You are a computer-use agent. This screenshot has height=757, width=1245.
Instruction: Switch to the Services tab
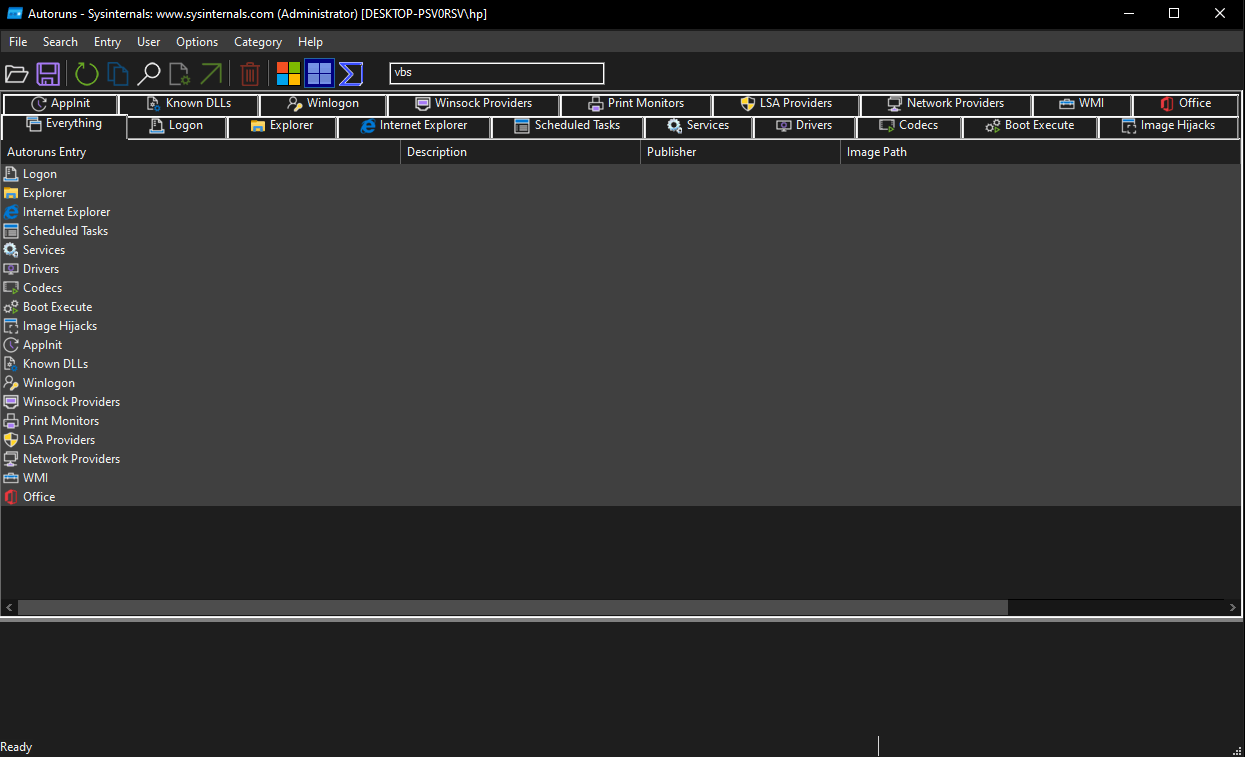coord(698,126)
